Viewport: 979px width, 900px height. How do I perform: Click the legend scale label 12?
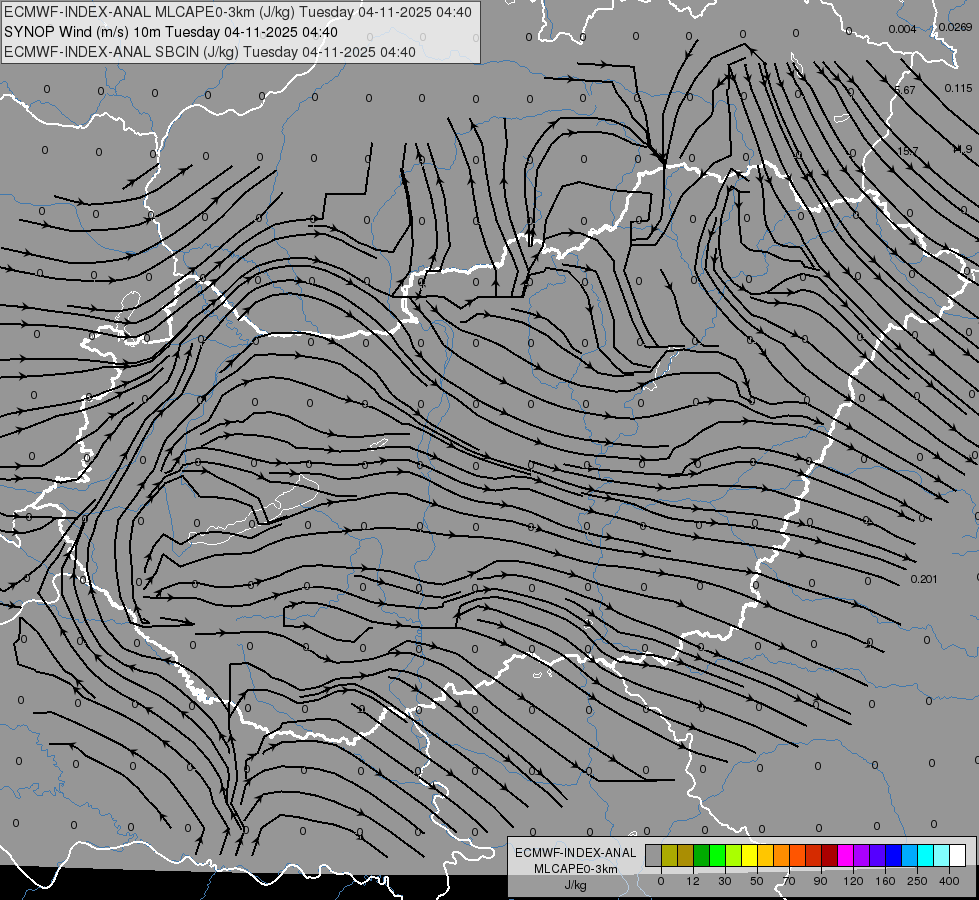(x=693, y=881)
